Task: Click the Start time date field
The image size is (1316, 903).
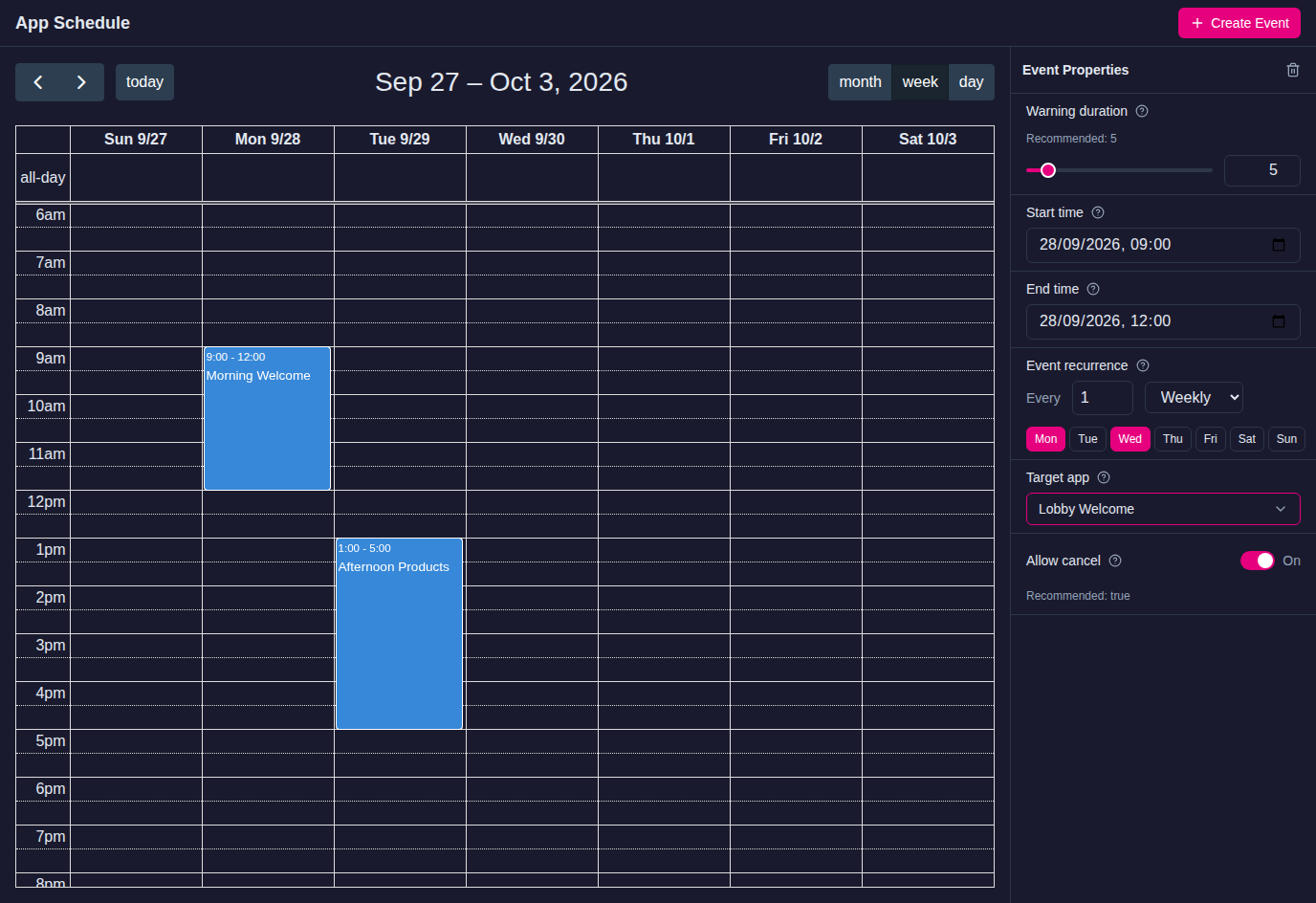Action: [x=1163, y=245]
